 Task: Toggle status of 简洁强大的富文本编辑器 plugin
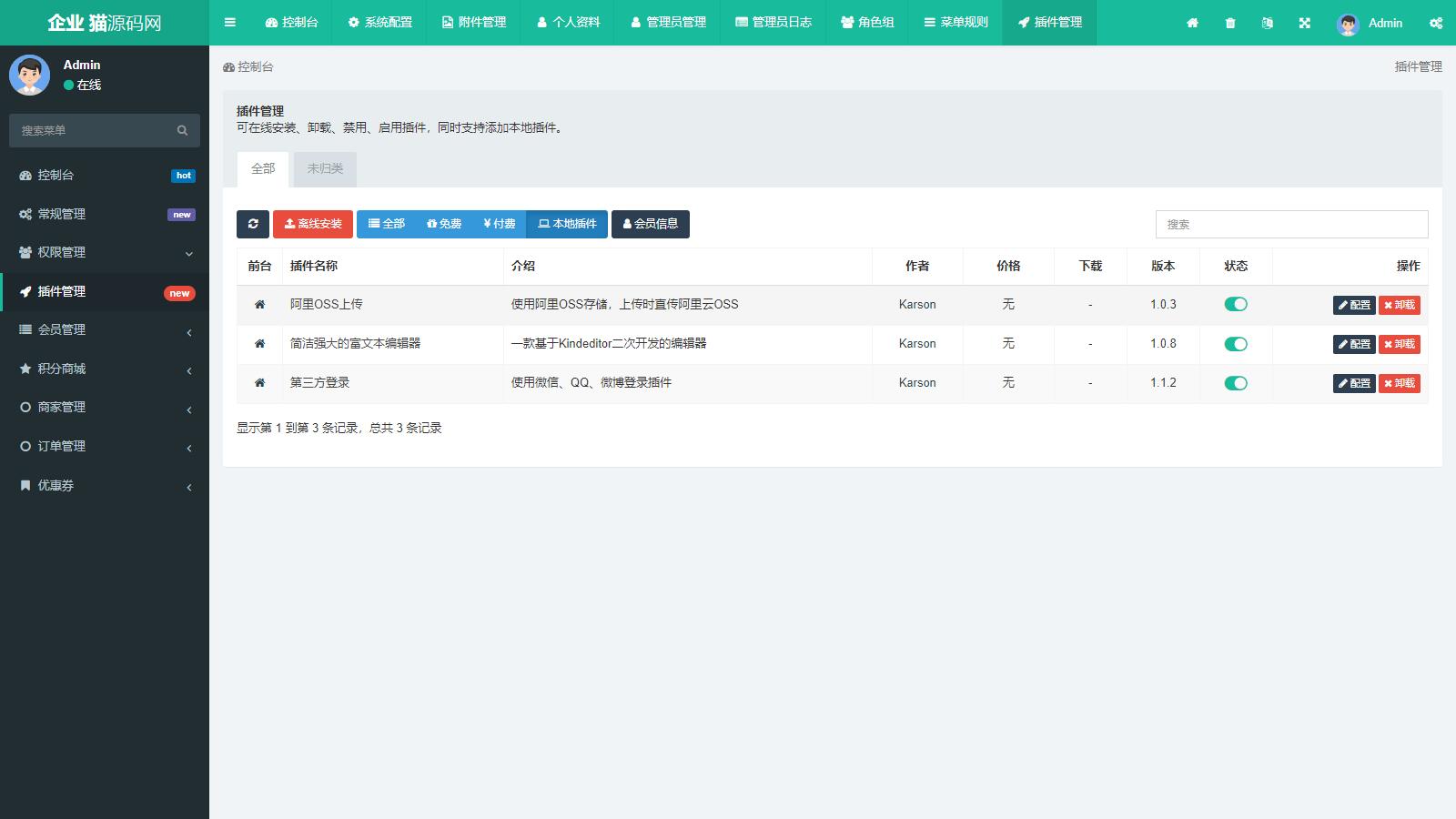click(1236, 344)
